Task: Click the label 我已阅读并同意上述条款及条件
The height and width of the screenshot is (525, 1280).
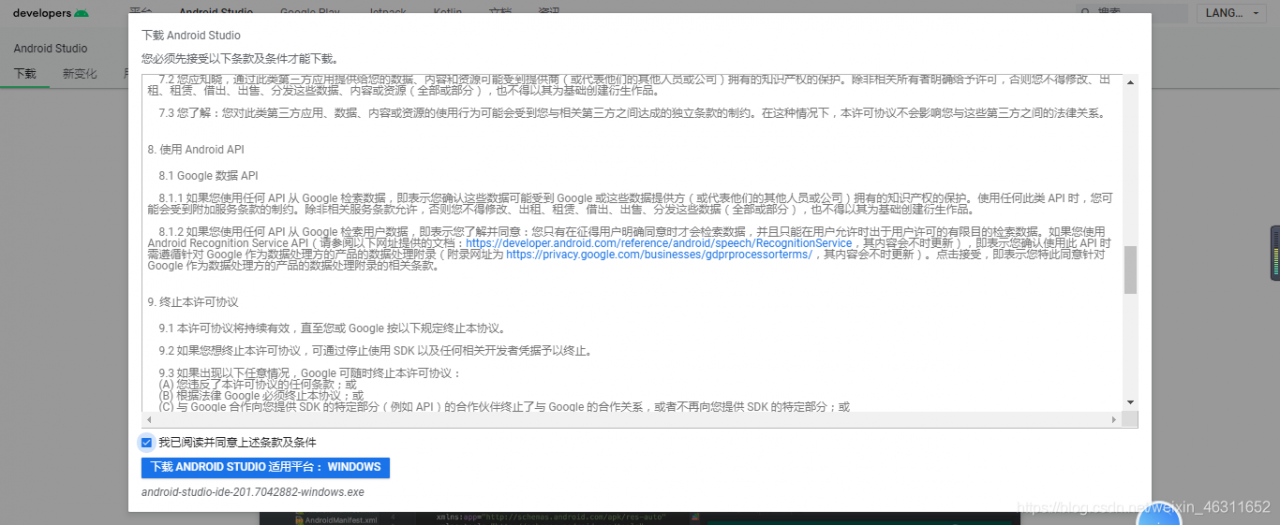Action: pyautogui.click(x=237, y=442)
